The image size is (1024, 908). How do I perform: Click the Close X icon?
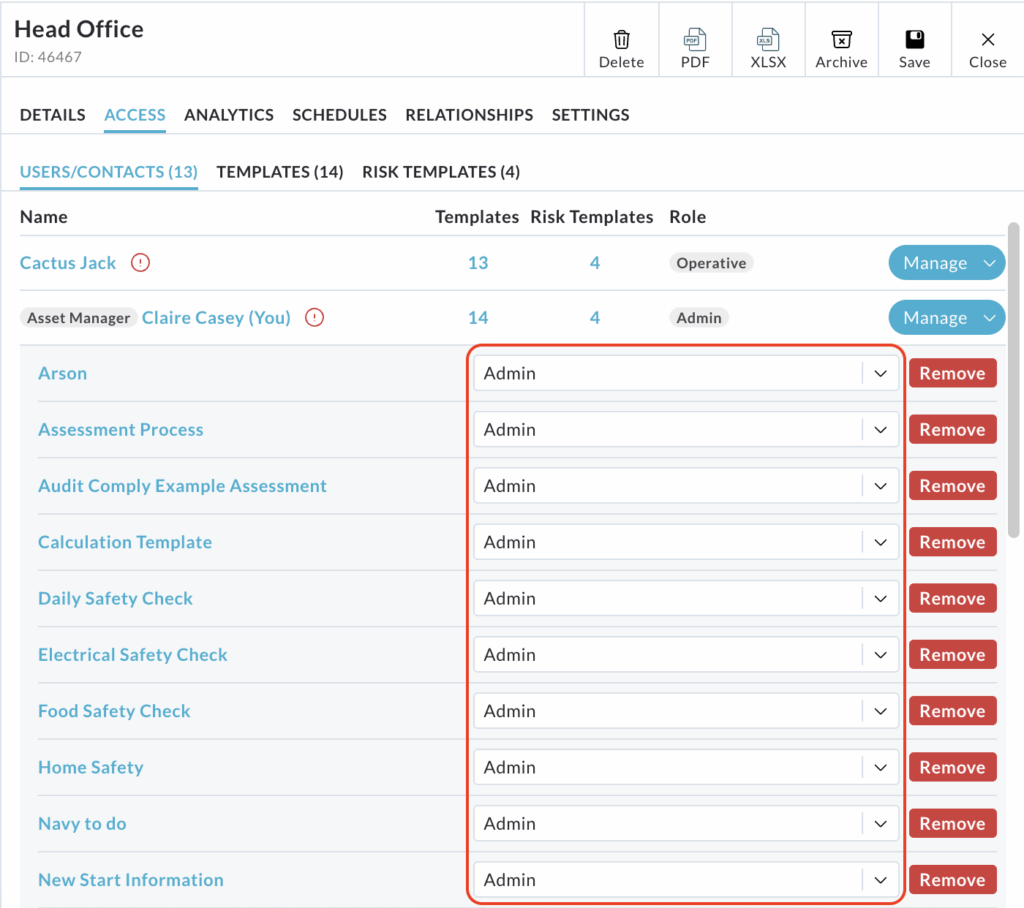987,40
